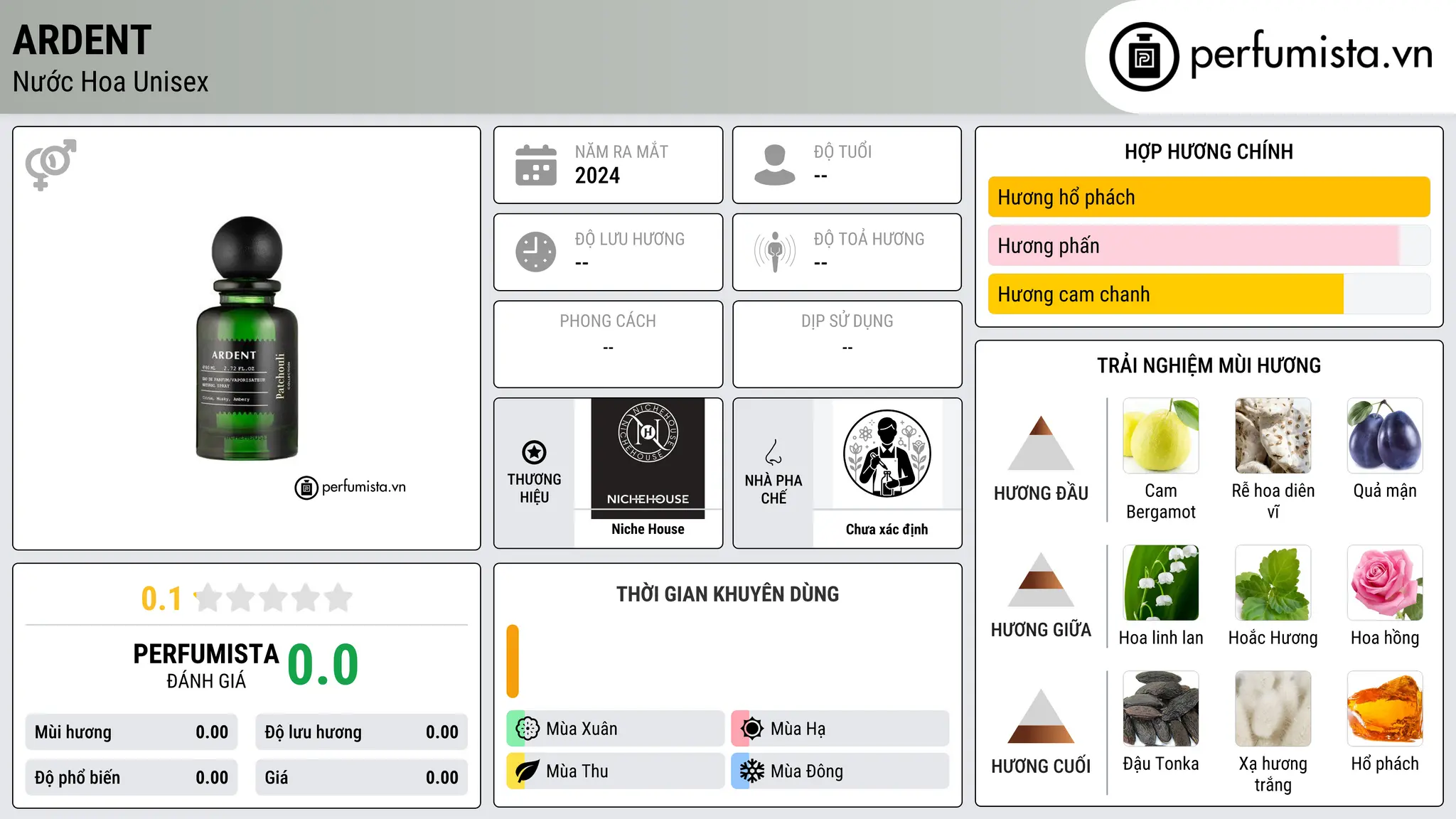Image resolution: width=1456 pixels, height=819 pixels.
Task: Click the fifth rating star
Action: click(338, 598)
